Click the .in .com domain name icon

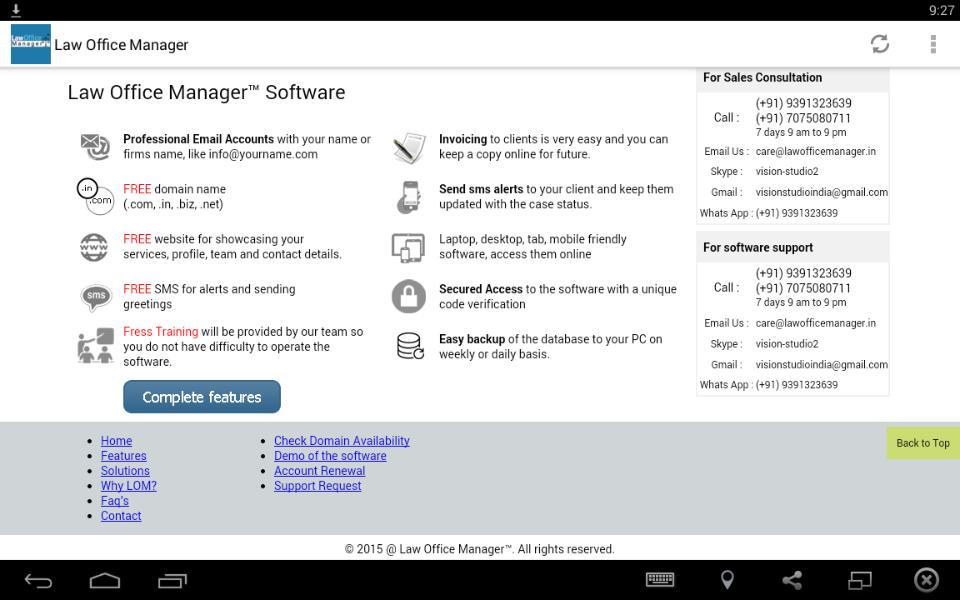pyautogui.click(x=96, y=196)
